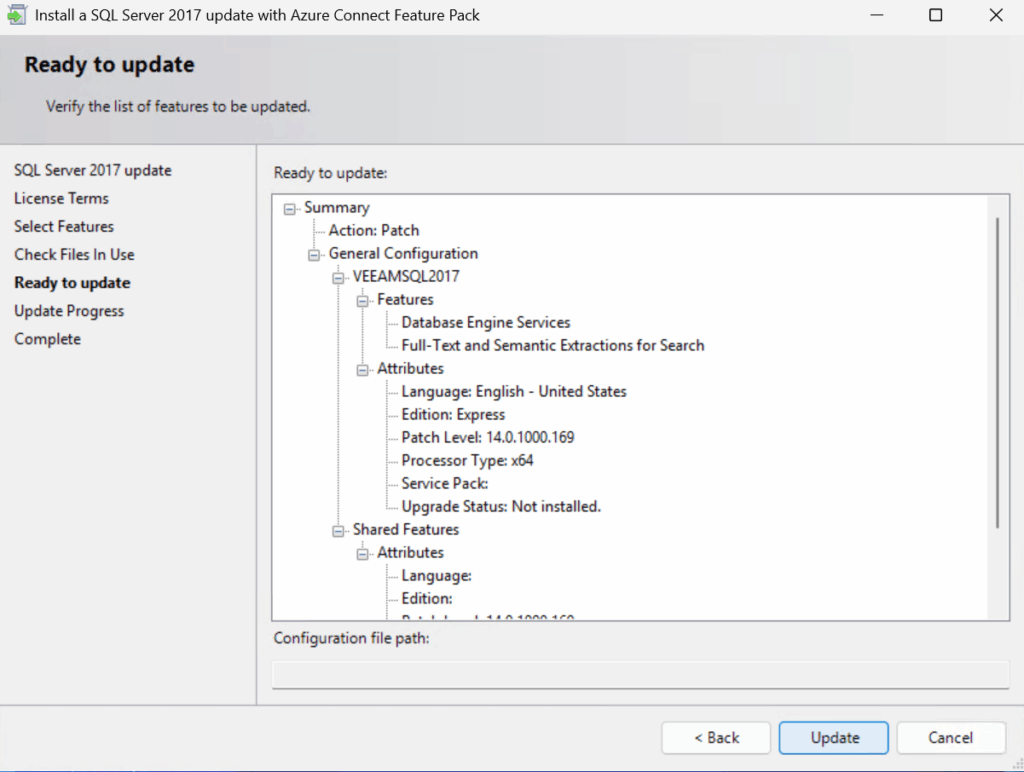Screen dimensions: 1024x772
Task: Go to Select Features step
Action: pyautogui.click(x=64, y=227)
